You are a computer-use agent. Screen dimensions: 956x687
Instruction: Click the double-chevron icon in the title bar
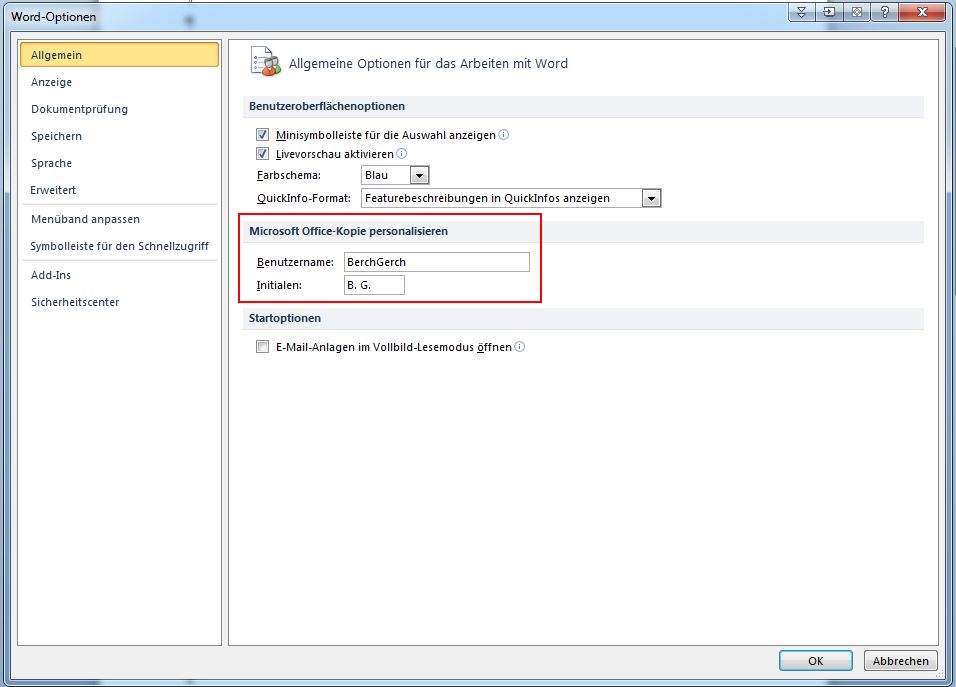pos(802,12)
